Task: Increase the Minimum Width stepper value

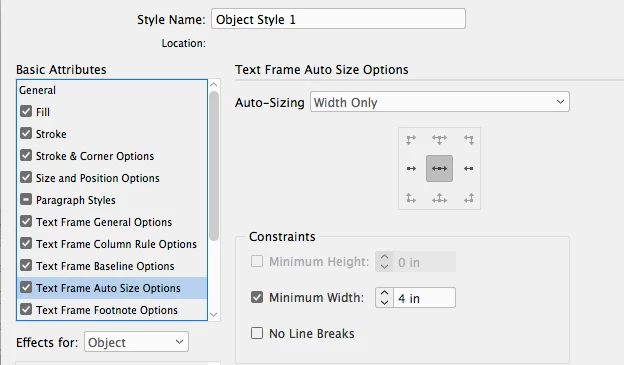Action: point(384,293)
